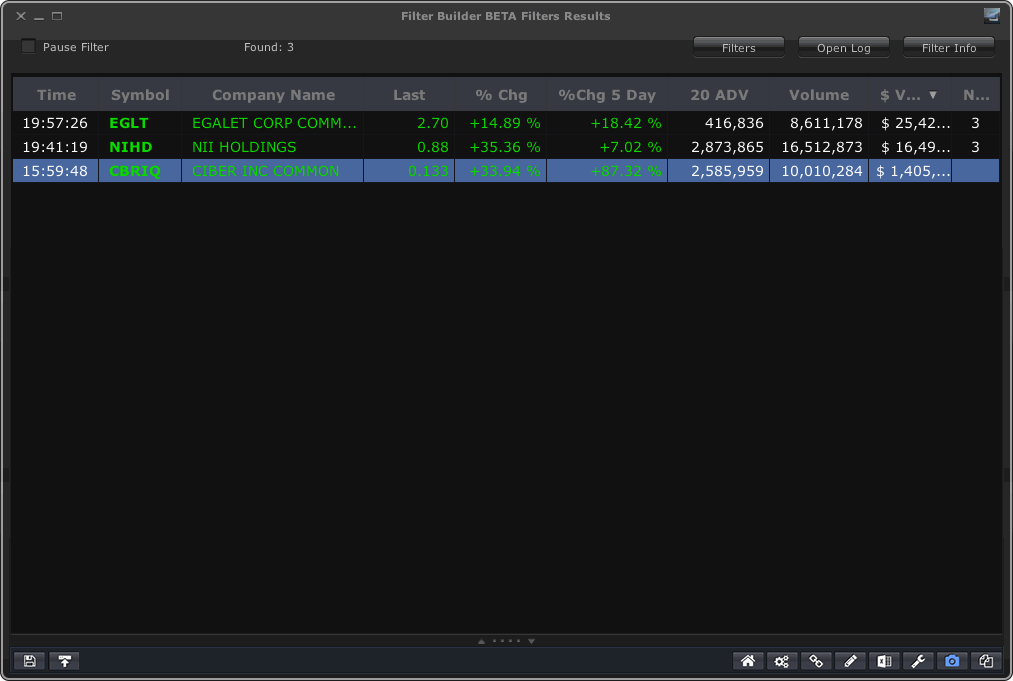
Task: Sort results by the Time column header
Action: tap(56, 94)
